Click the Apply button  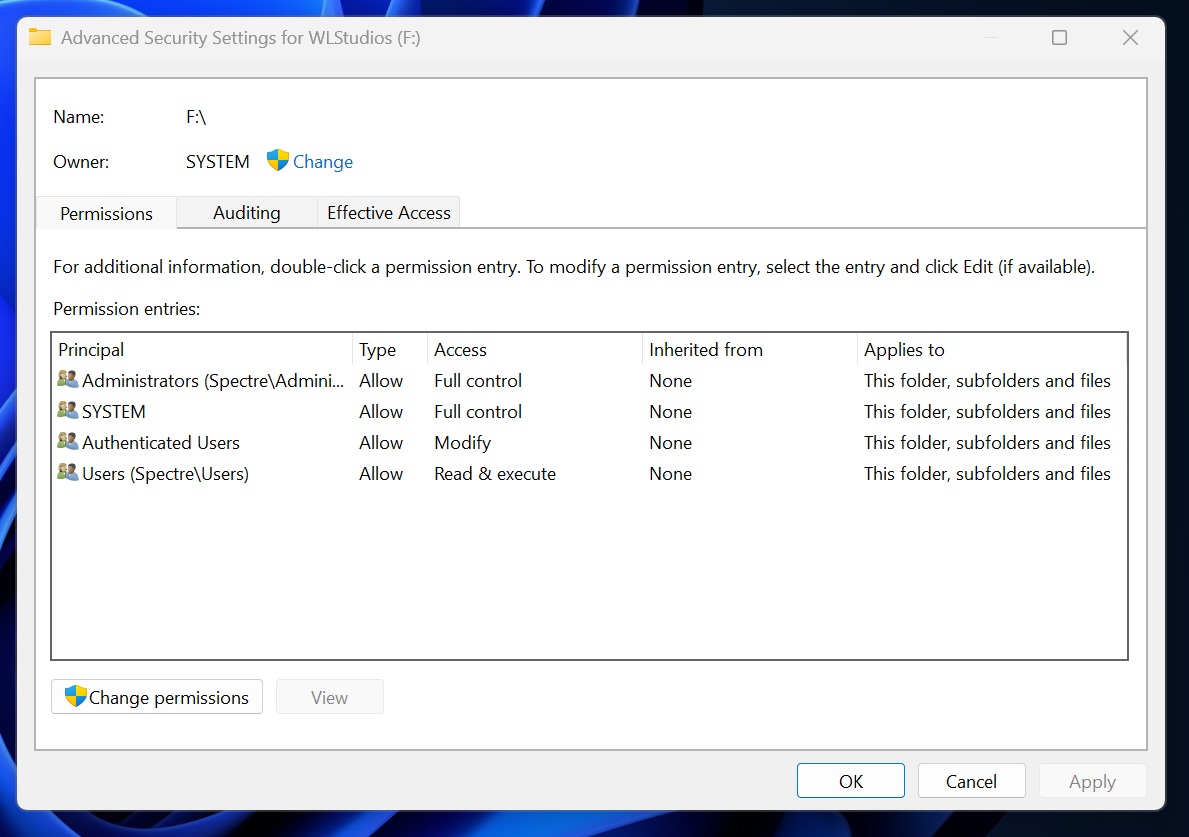coord(1092,780)
